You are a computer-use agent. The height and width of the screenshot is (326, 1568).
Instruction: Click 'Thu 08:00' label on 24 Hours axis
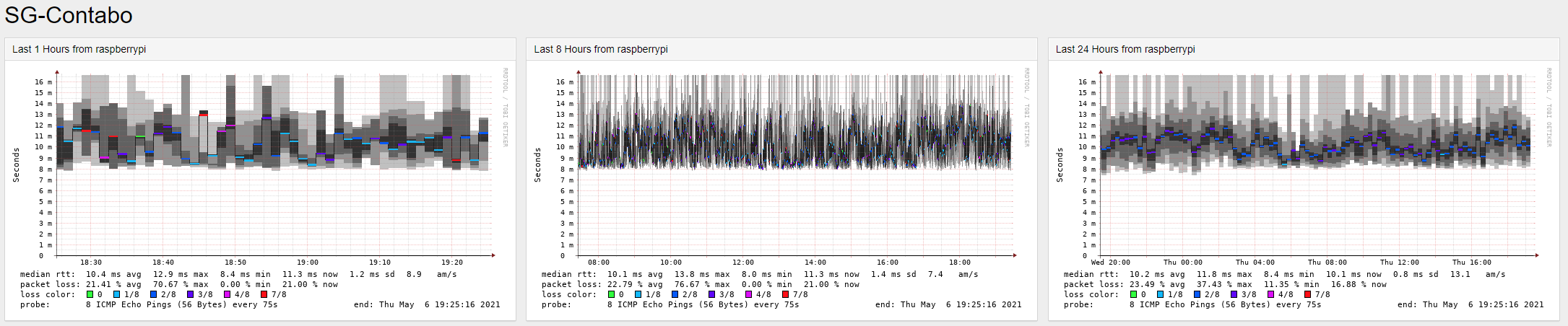(1327, 263)
